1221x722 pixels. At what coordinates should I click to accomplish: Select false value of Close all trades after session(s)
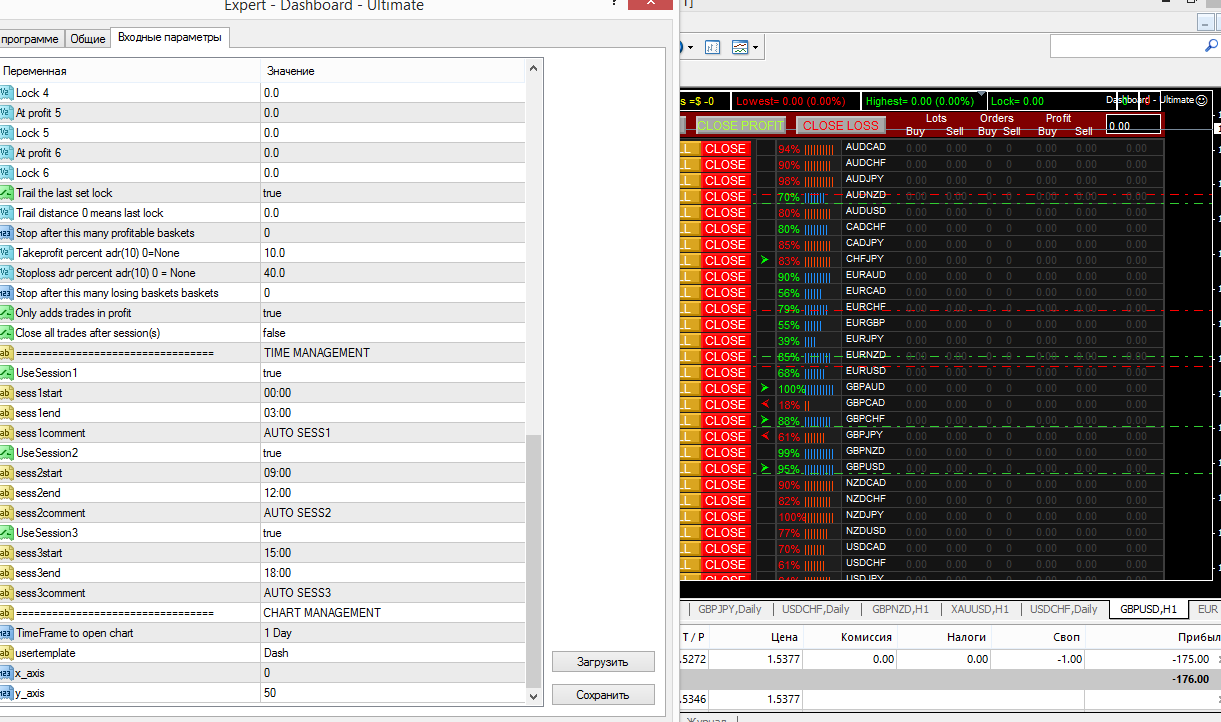pos(394,333)
